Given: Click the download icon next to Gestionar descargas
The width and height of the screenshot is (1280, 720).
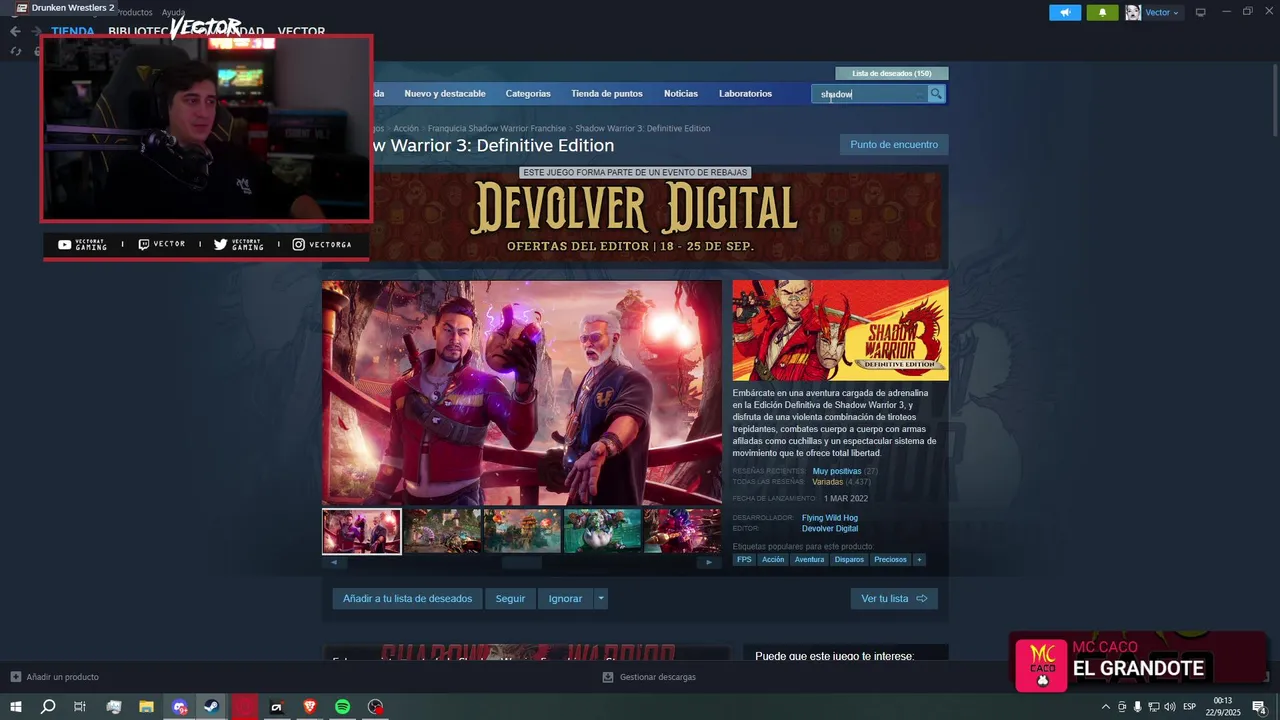Looking at the screenshot, I should [x=607, y=677].
